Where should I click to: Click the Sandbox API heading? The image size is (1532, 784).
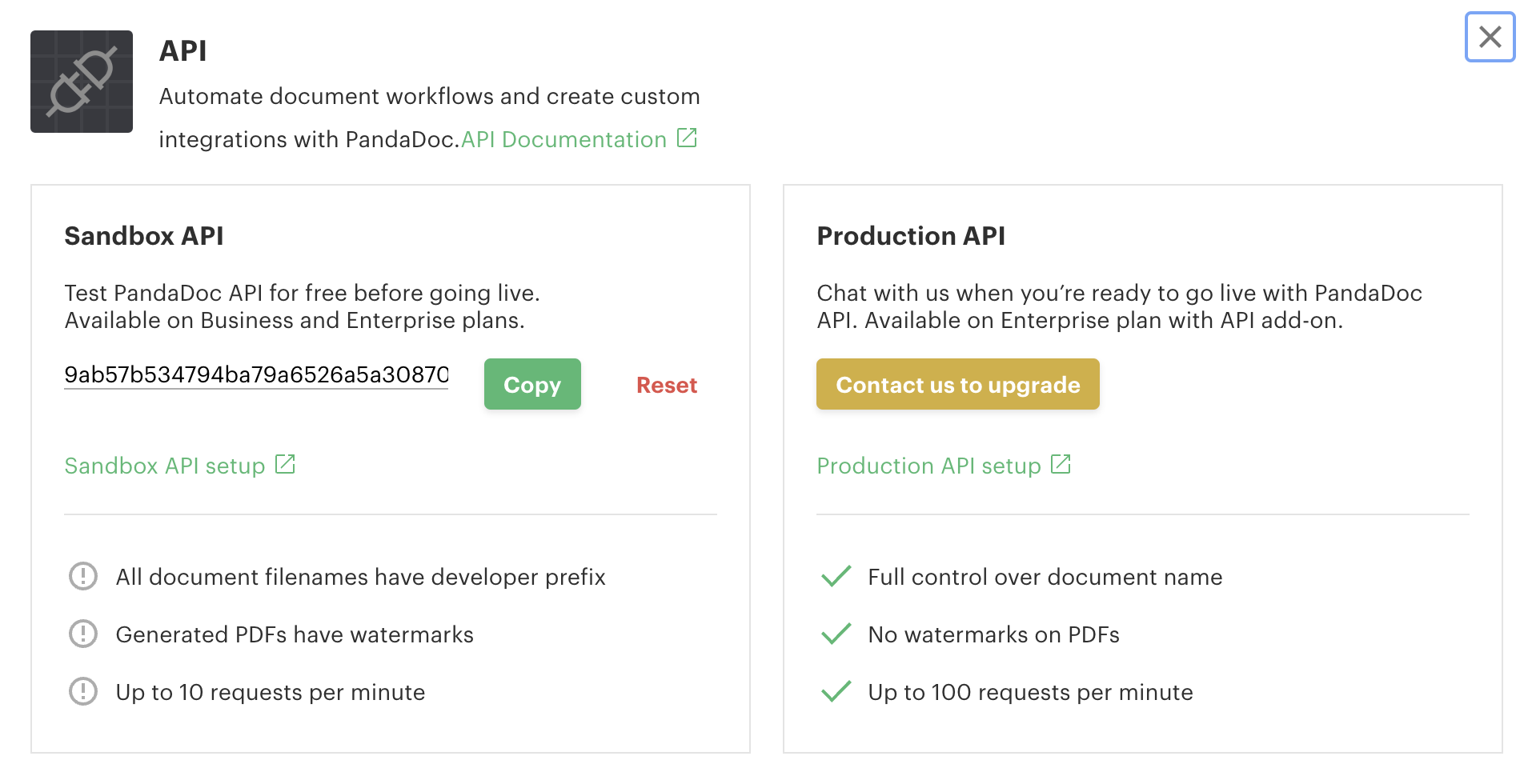click(x=144, y=236)
